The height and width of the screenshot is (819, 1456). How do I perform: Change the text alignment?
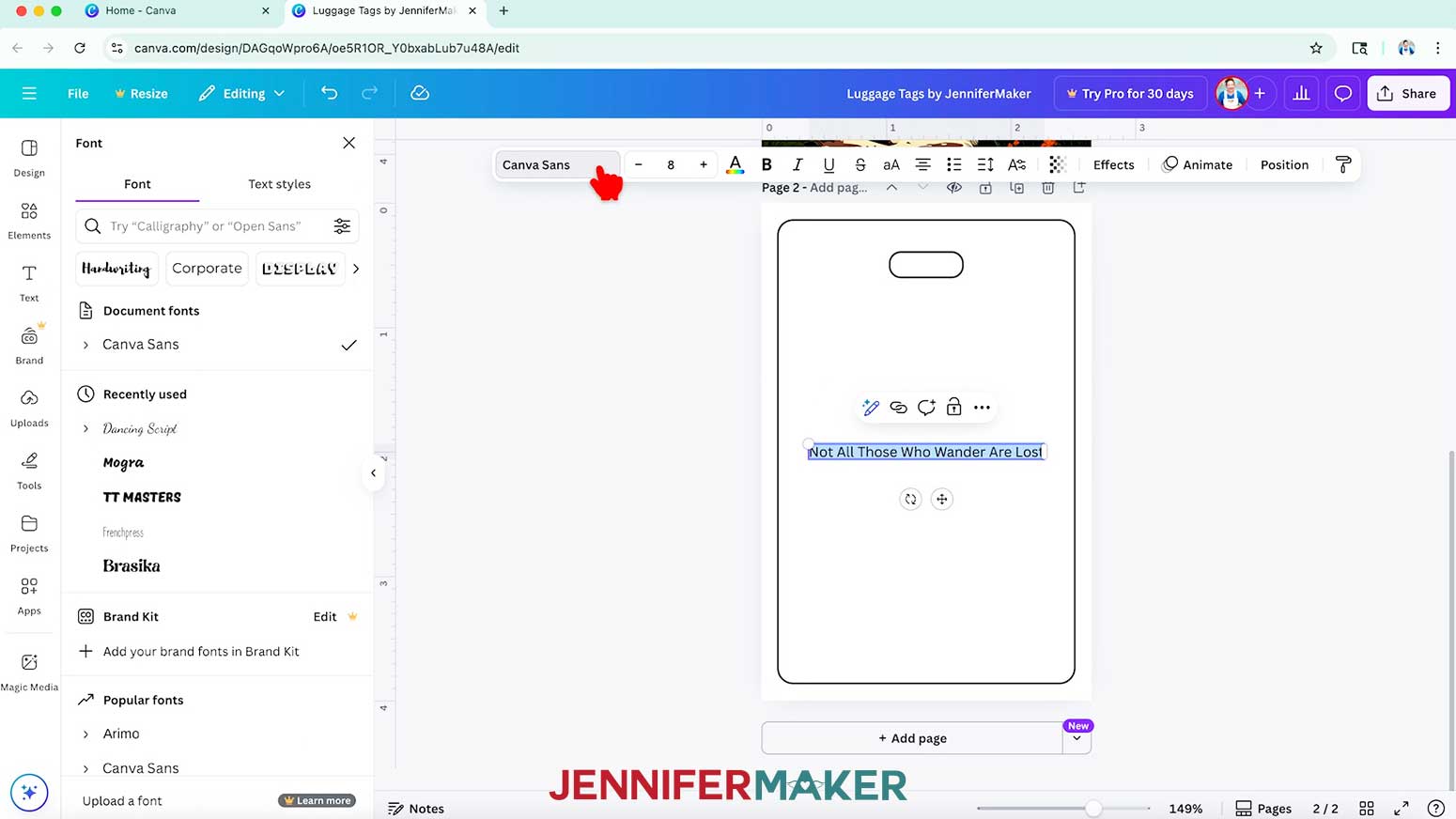click(x=922, y=164)
